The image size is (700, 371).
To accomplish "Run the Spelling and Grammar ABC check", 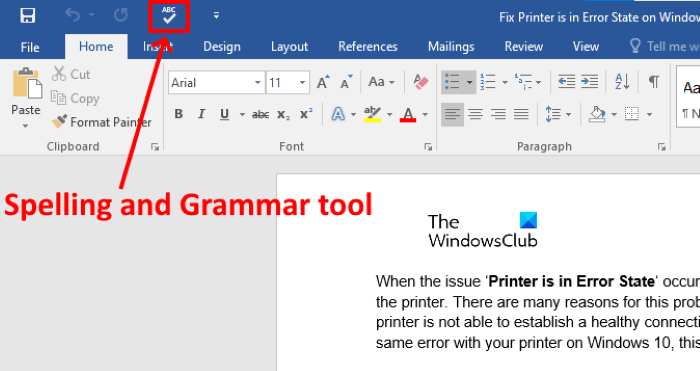I will tap(169, 15).
